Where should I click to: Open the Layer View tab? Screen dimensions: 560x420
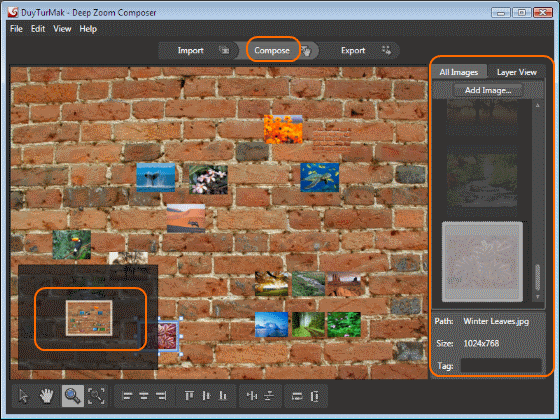[x=516, y=72]
